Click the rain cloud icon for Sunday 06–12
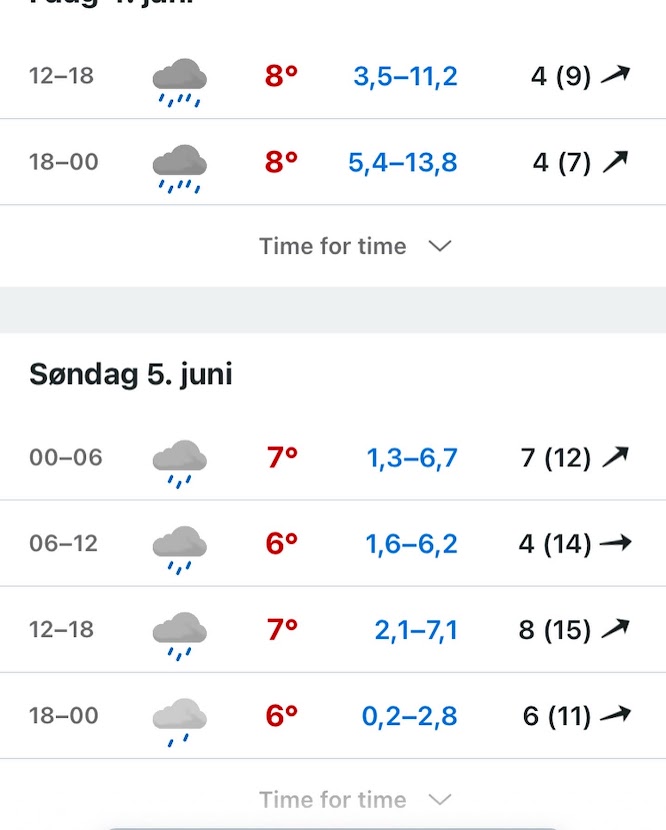The image size is (666, 830). [180, 547]
